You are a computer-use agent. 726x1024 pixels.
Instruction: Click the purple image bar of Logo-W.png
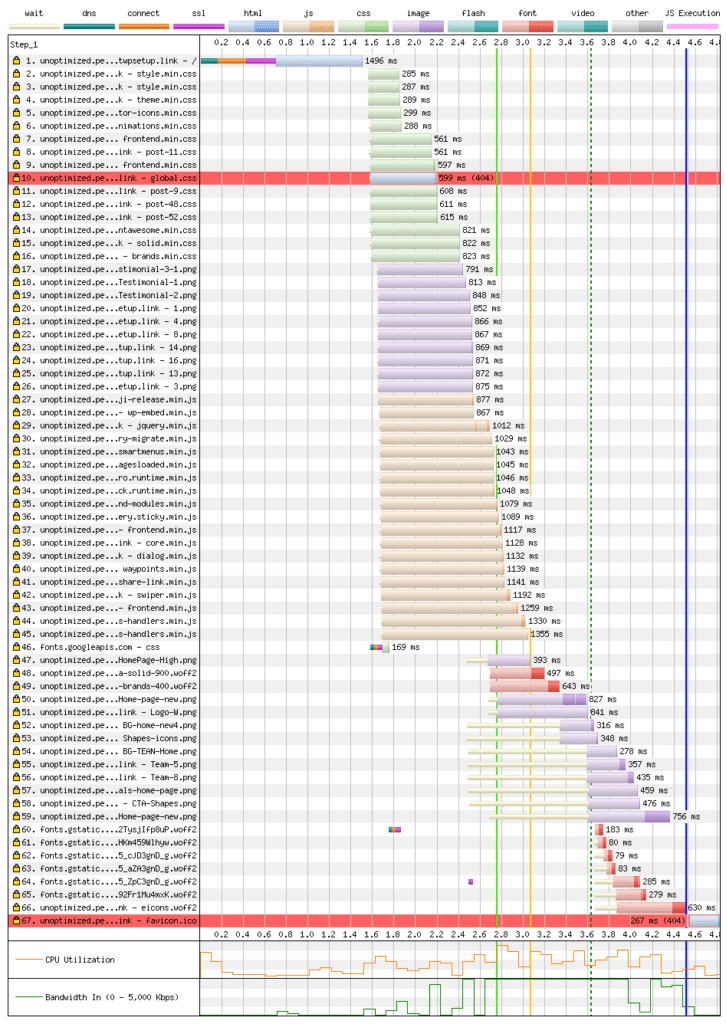[542, 712]
